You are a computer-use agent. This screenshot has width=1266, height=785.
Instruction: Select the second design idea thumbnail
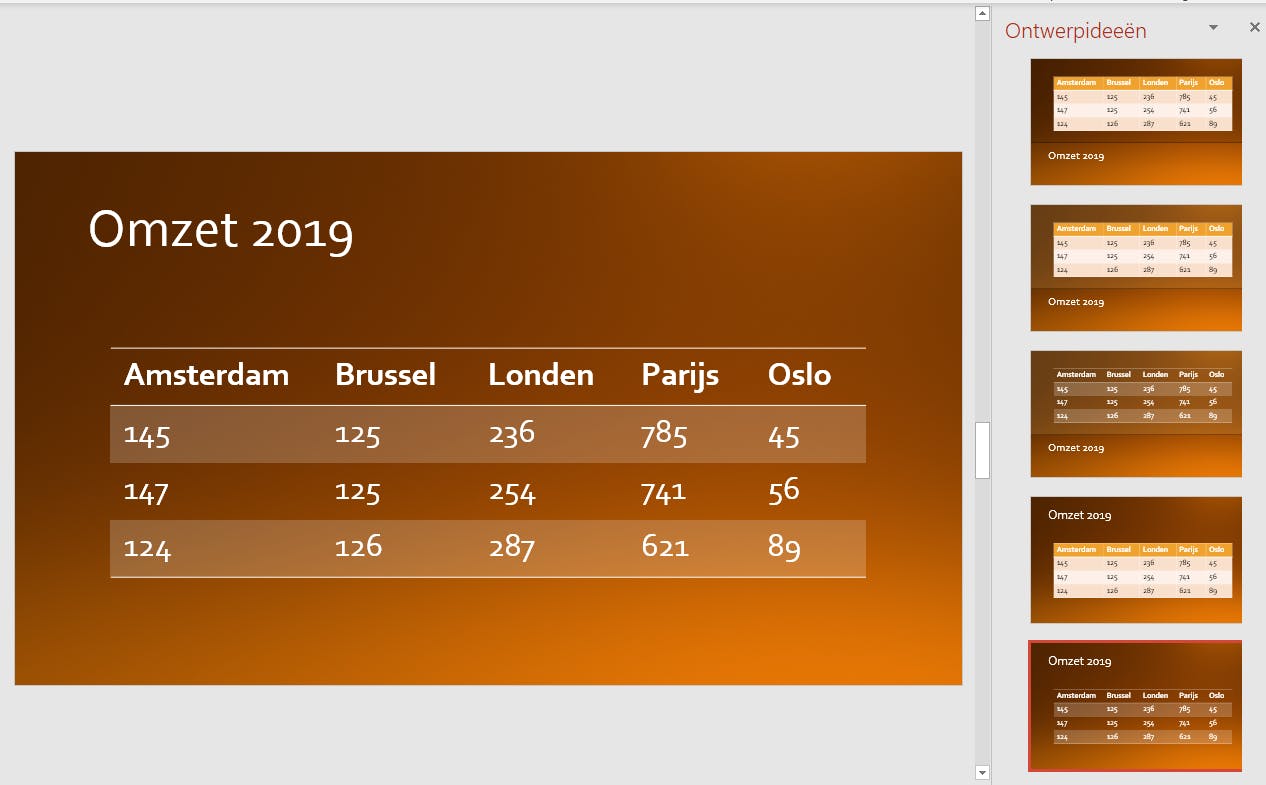coord(1136,268)
